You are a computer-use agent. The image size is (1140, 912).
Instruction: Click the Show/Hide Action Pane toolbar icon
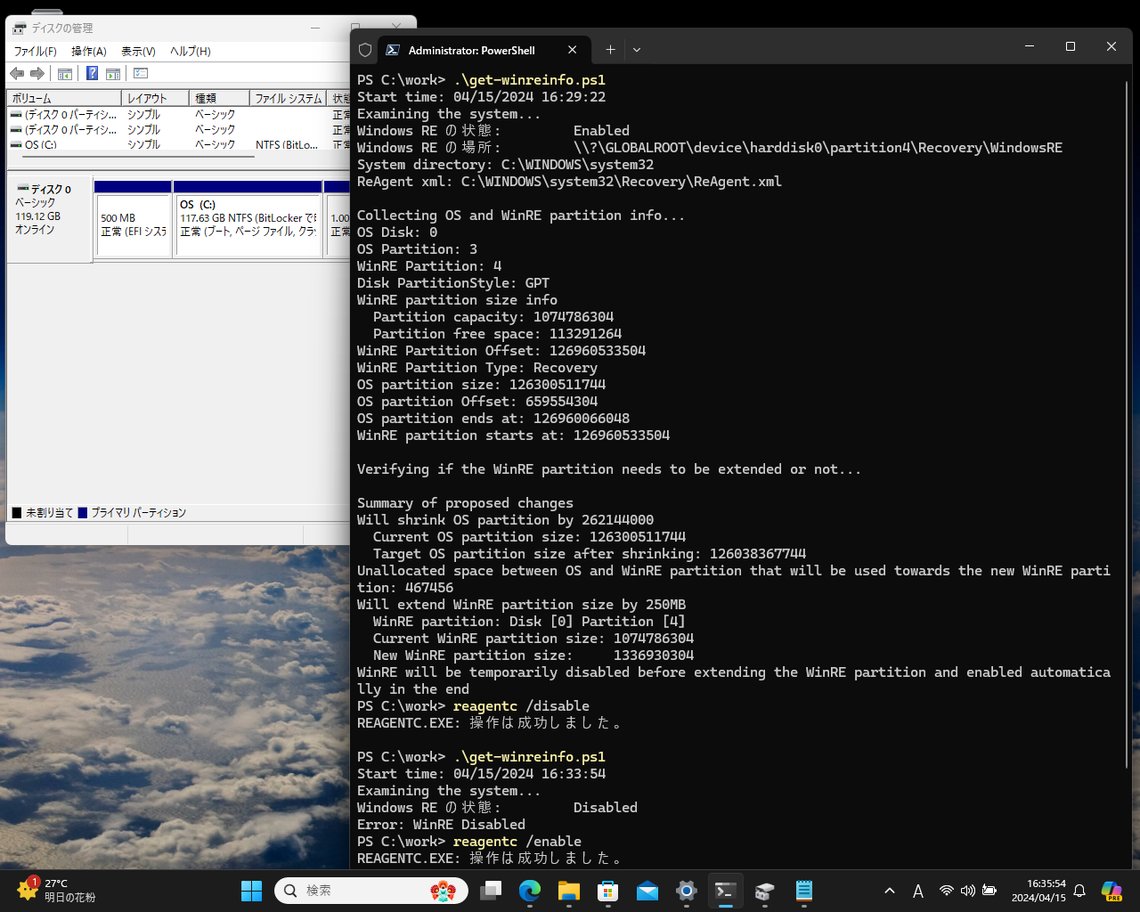[113, 74]
